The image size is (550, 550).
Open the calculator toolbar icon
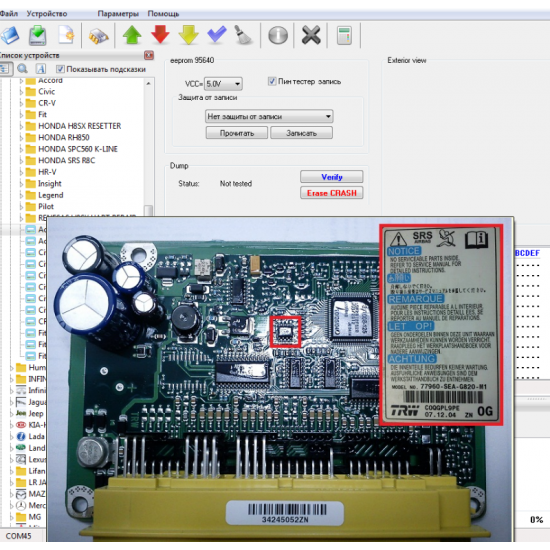344,35
